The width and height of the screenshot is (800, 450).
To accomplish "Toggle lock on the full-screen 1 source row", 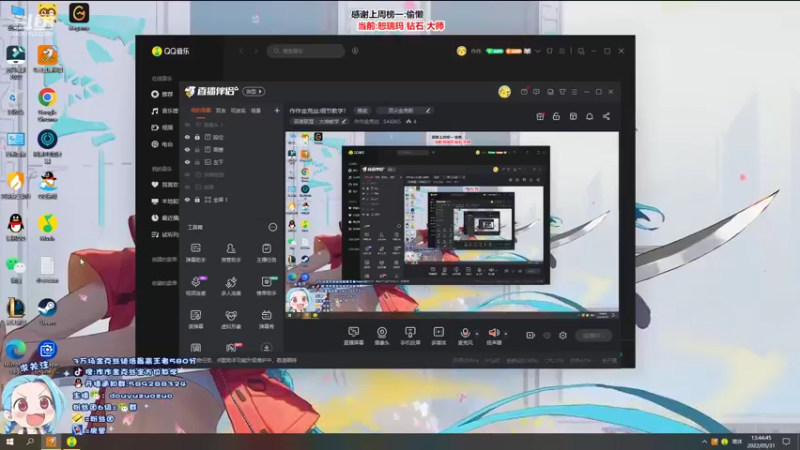I will coord(197,199).
